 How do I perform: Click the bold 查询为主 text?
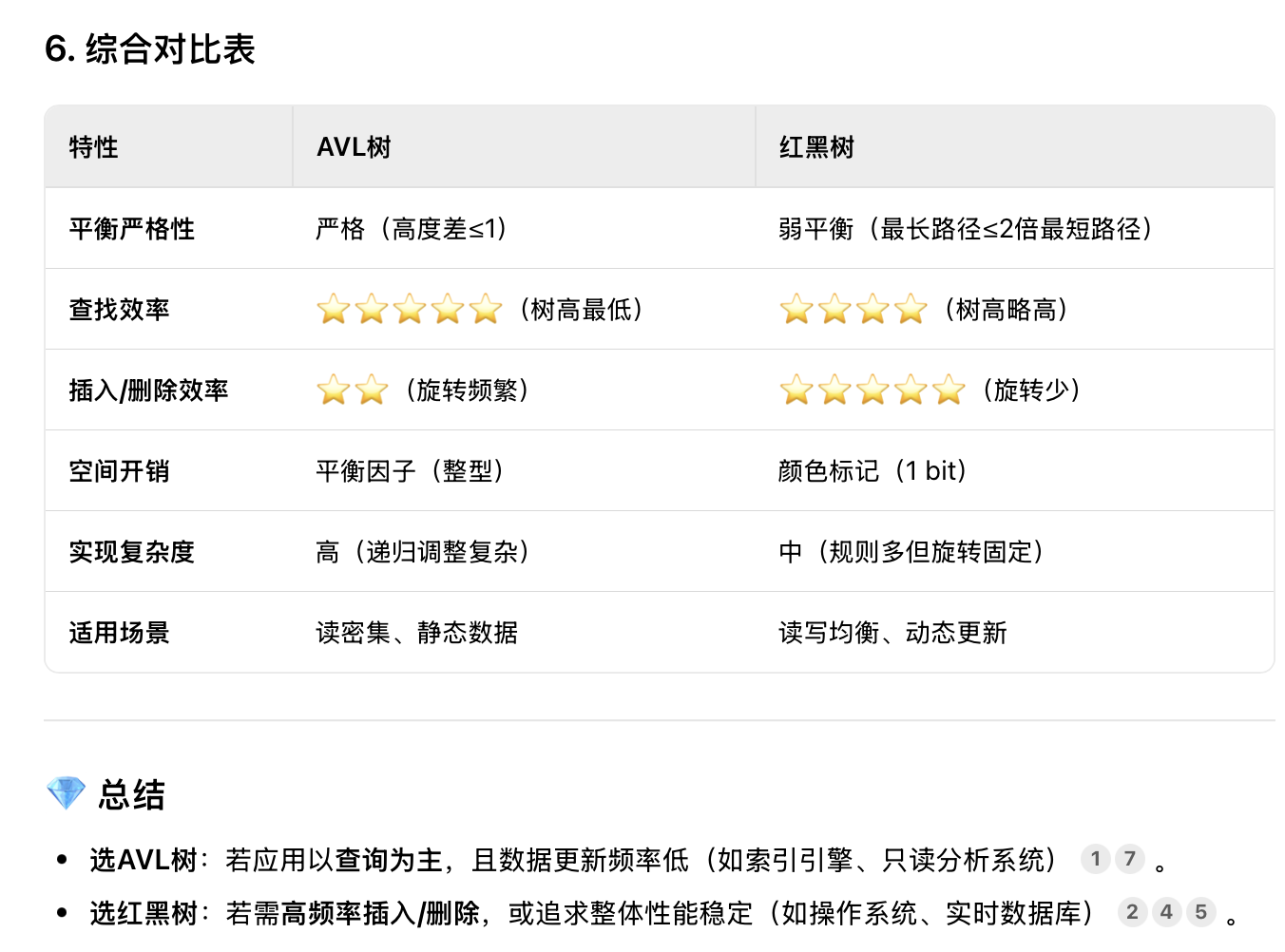[x=389, y=860]
